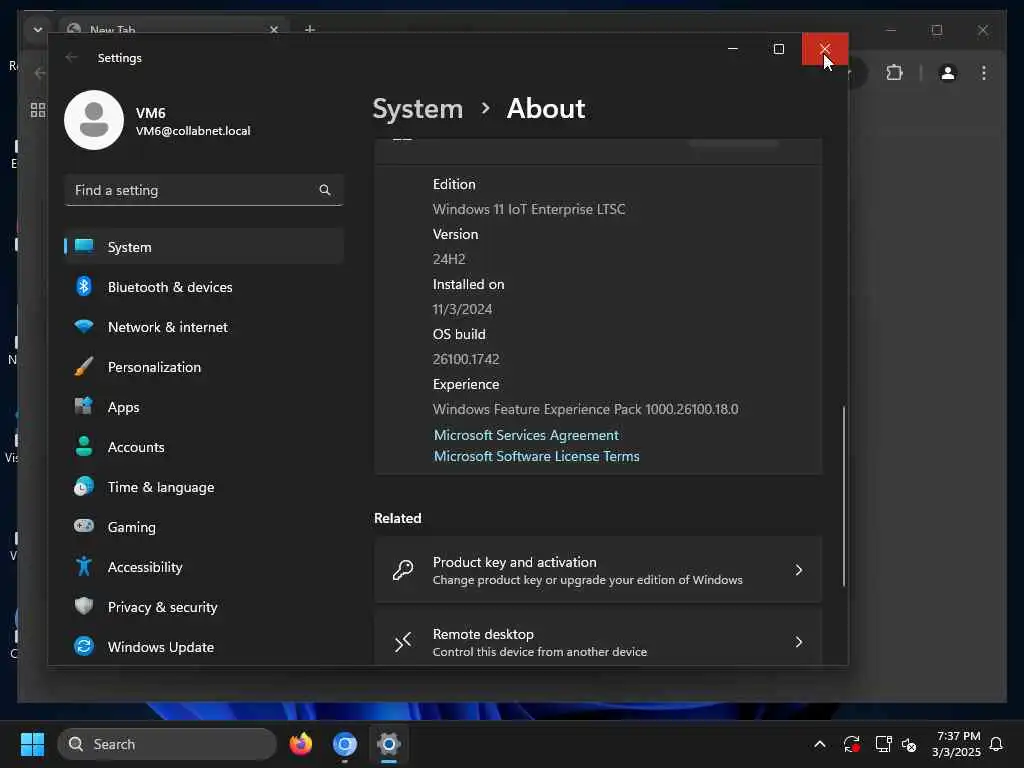1024x768 pixels.
Task: Click the Wi-Fi network icon in sidebar
Action: click(x=84, y=326)
